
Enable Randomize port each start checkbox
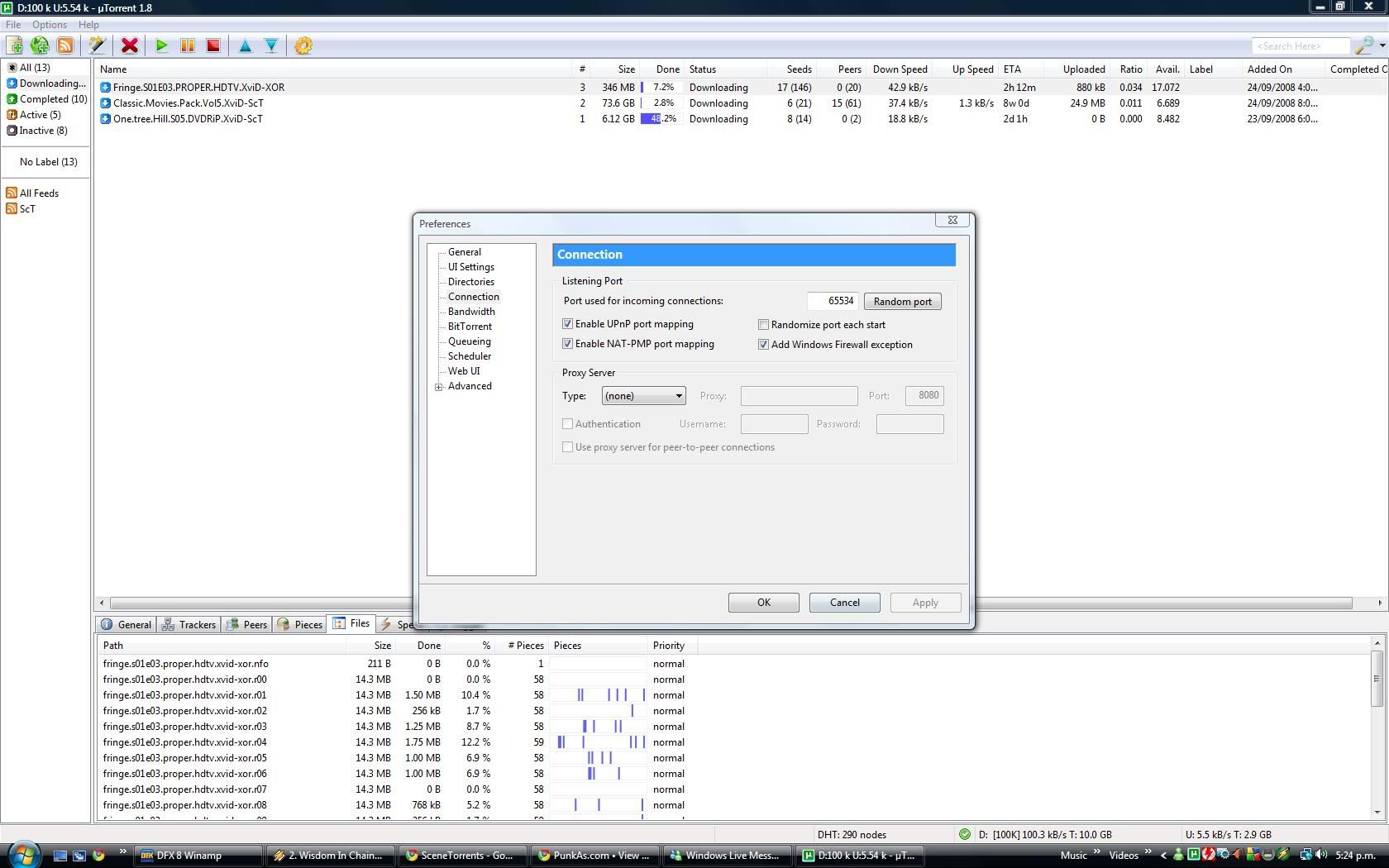pyautogui.click(x=763, y=325)
